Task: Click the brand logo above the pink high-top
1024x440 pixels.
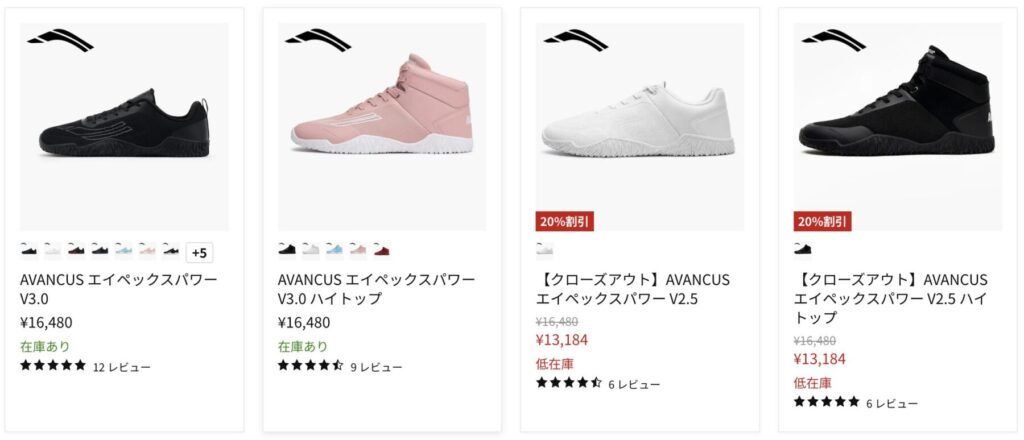Action: pyautogui.click(x=318, y=40)
